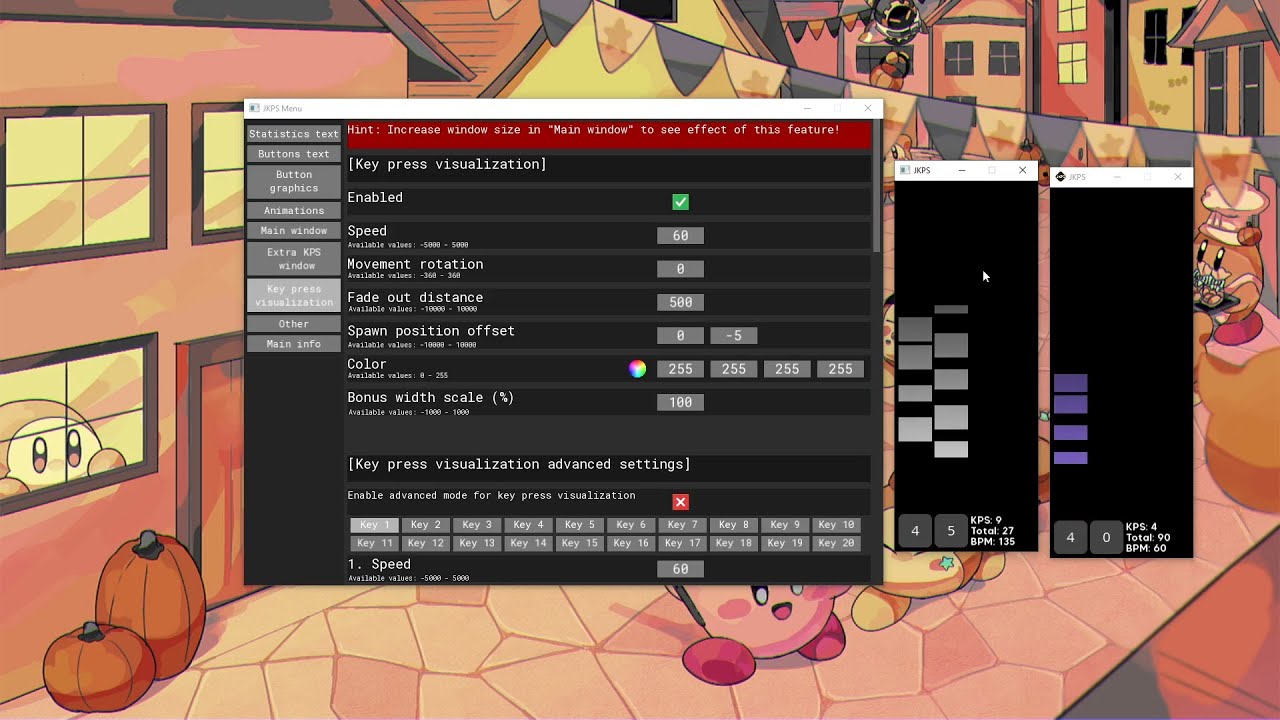Select the Key 8 button
Viewport: 1280px width, 720px height.
point(733,525)
